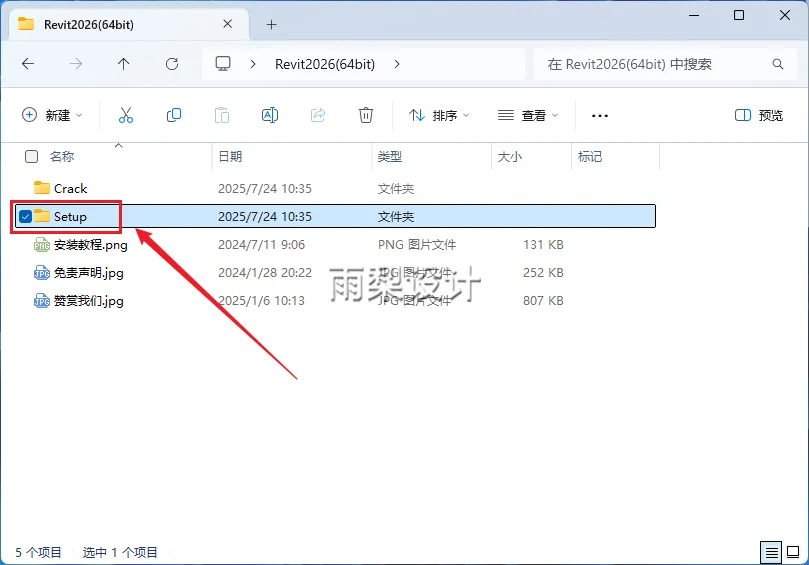Tick the select-all checkbox in header
Image resolution: width=809 pixels, height=565 pixels.
tap(31, 156)
